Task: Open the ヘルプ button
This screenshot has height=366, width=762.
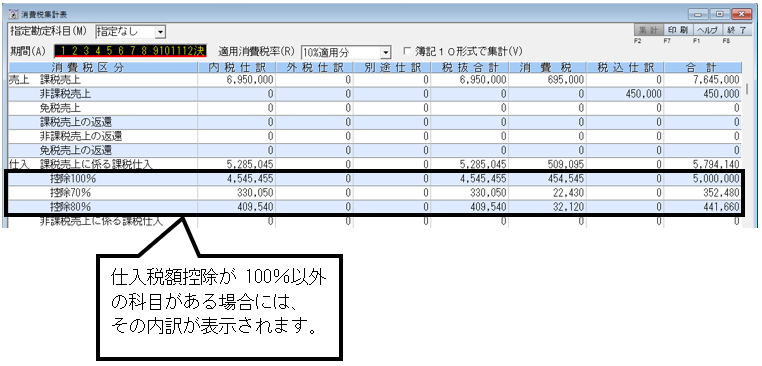Action: click(x=707, y=29)
